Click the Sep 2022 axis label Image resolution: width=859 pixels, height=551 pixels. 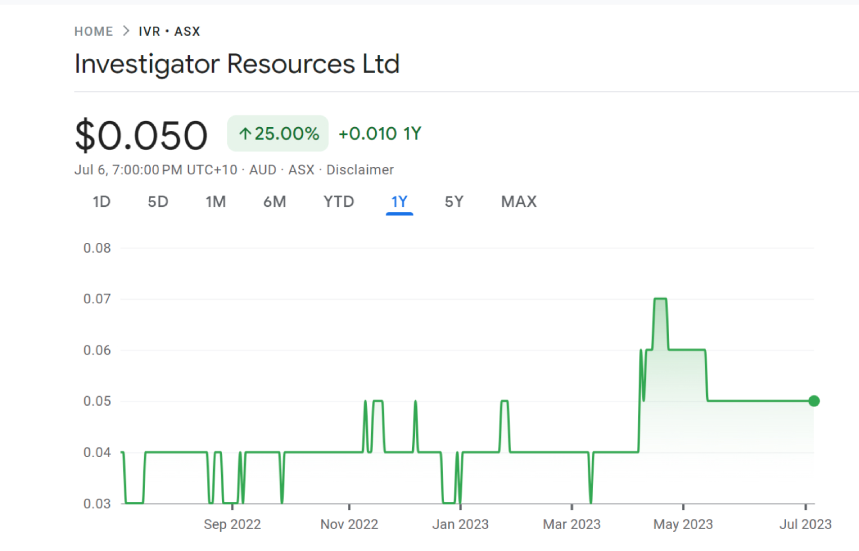pyautogui.click(x=232, y=524)
